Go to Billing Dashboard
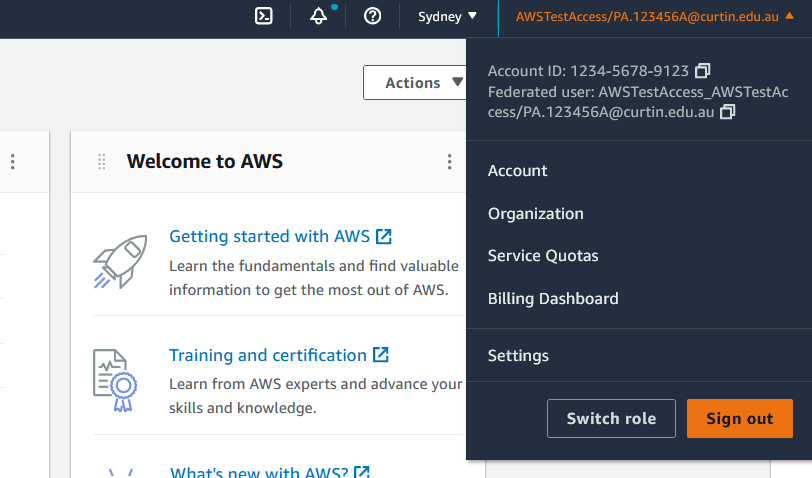 [553, 299]
